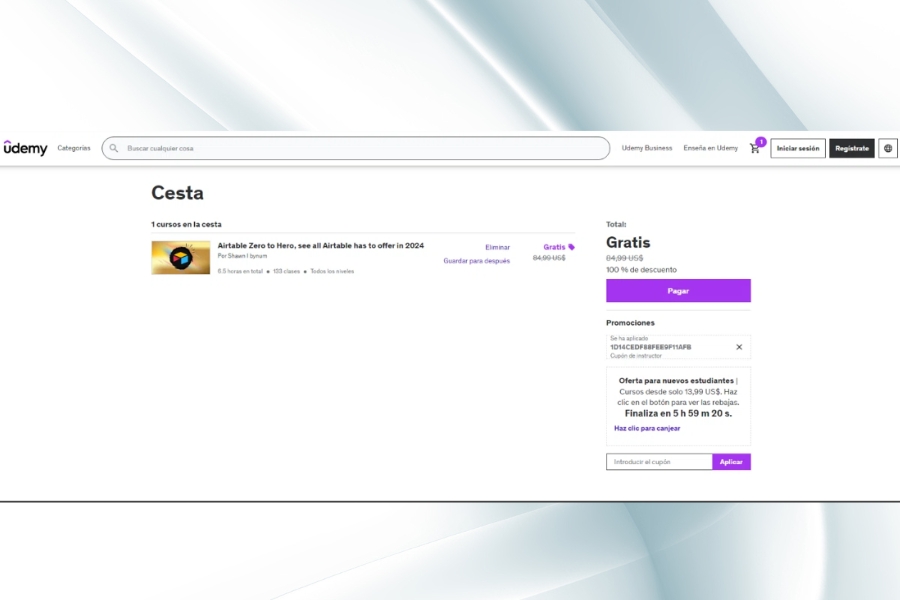Click the '100 % de descuento' text
This screenshot has height=600, width=900.
pos(641,269)
